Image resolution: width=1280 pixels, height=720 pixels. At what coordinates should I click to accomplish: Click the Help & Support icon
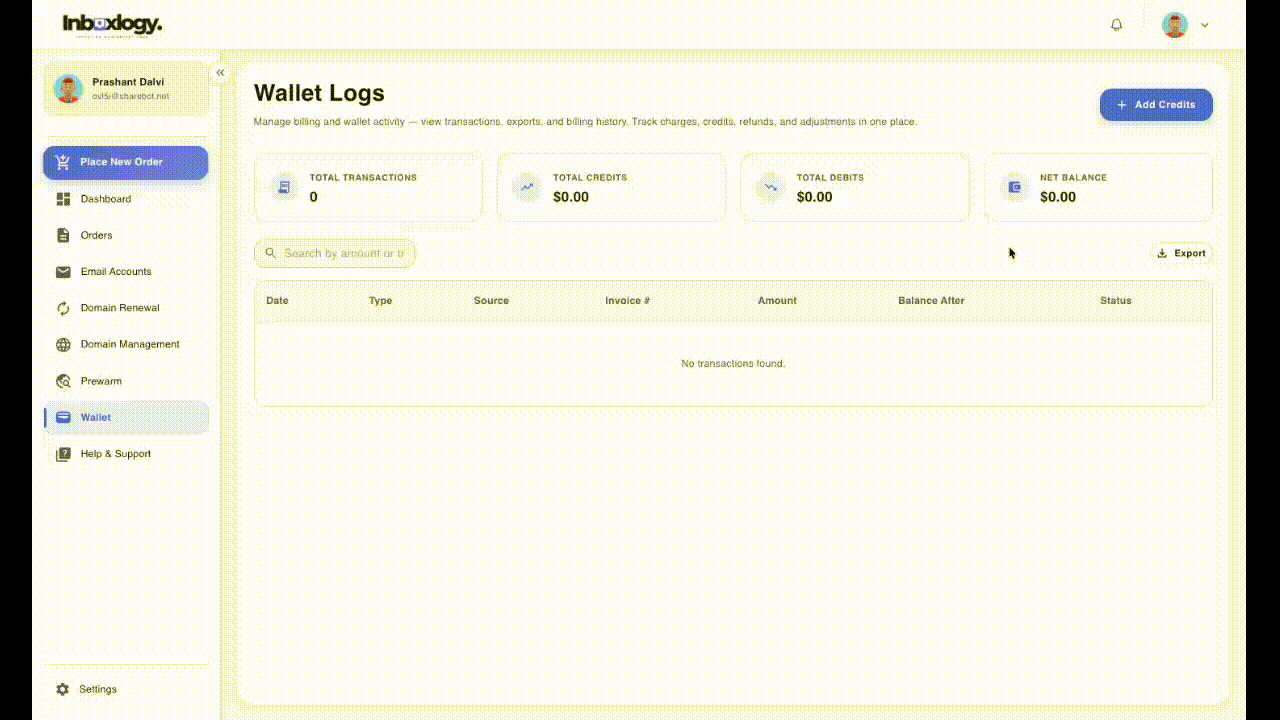click(63, 454)
